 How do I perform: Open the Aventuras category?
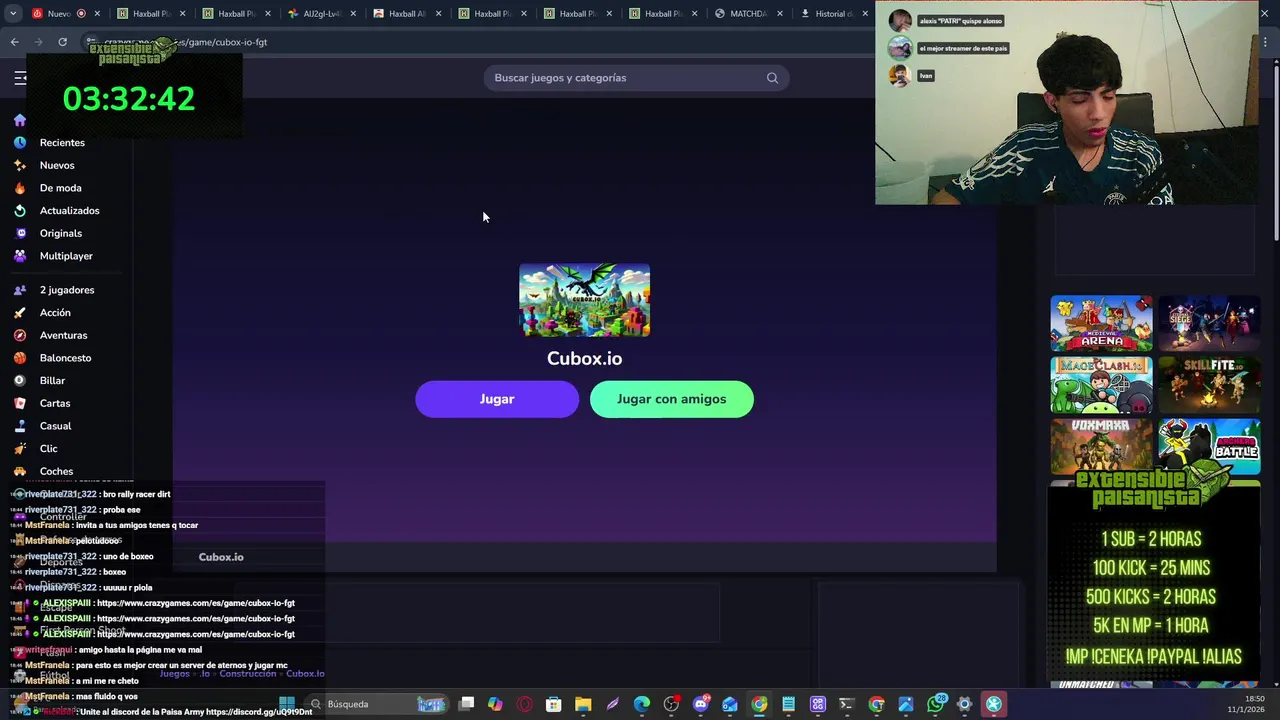(63, 336)
